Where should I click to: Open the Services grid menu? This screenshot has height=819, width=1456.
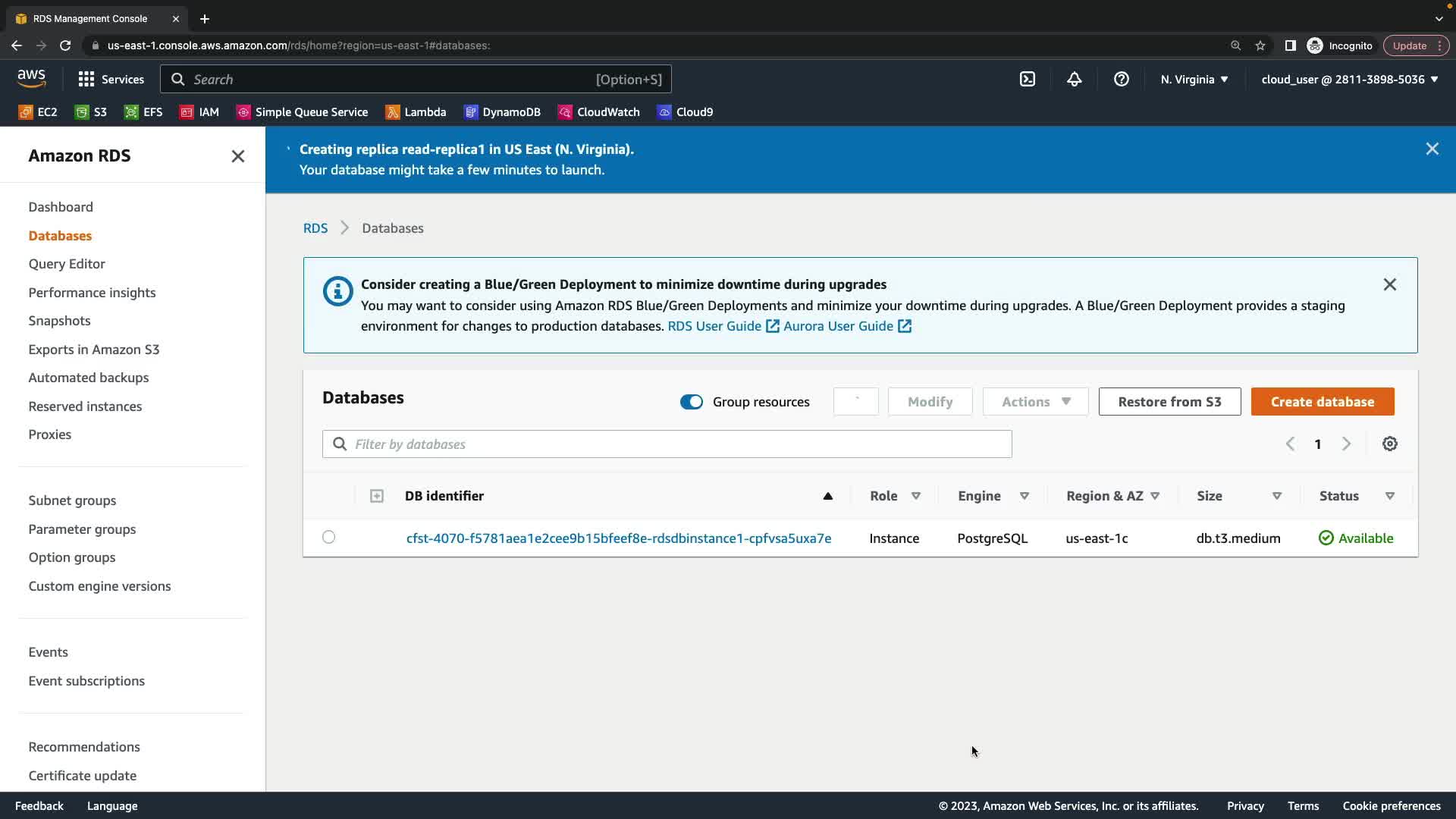111,79
